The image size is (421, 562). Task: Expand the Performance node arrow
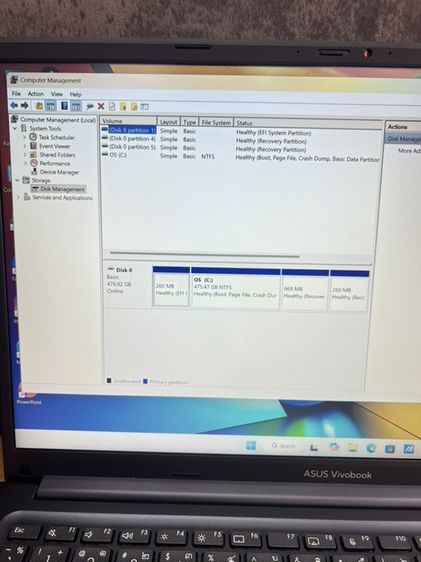point(25,163)
